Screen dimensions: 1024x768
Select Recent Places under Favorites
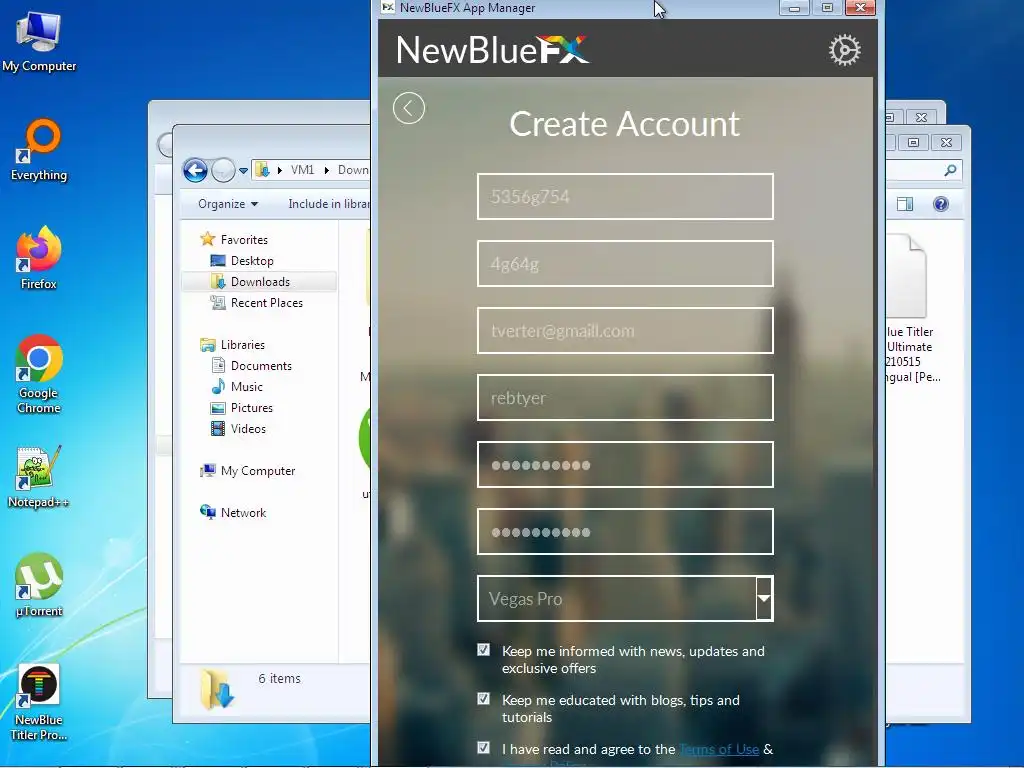coord(266,302)
